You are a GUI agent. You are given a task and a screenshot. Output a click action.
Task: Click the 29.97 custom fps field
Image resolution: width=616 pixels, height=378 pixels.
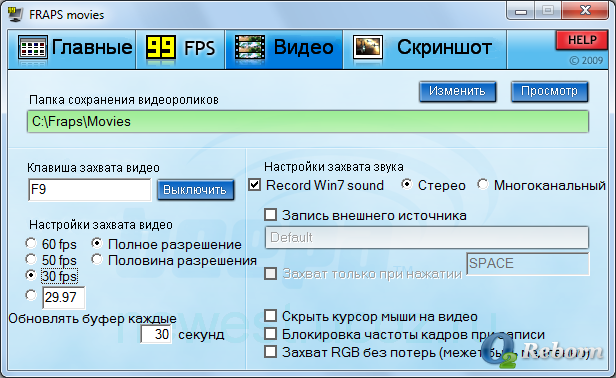[63, 297]
